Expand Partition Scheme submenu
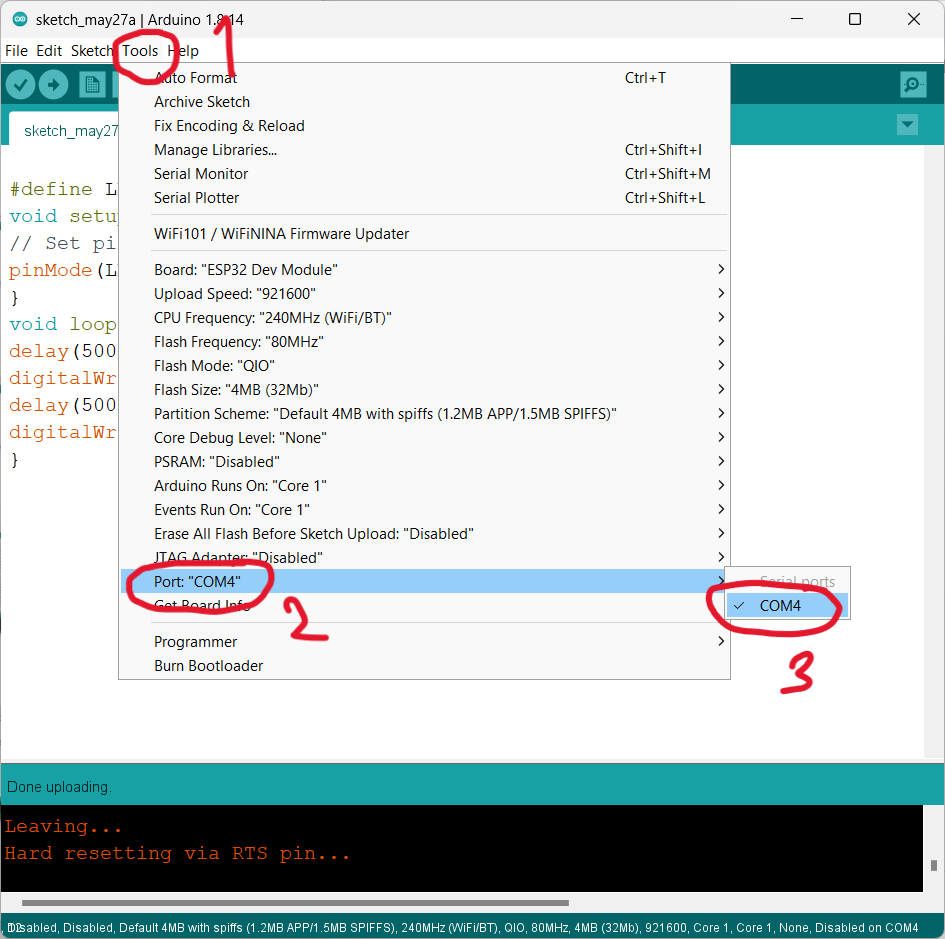The height and width of the screenshot is (939, 945). point(424,414)
